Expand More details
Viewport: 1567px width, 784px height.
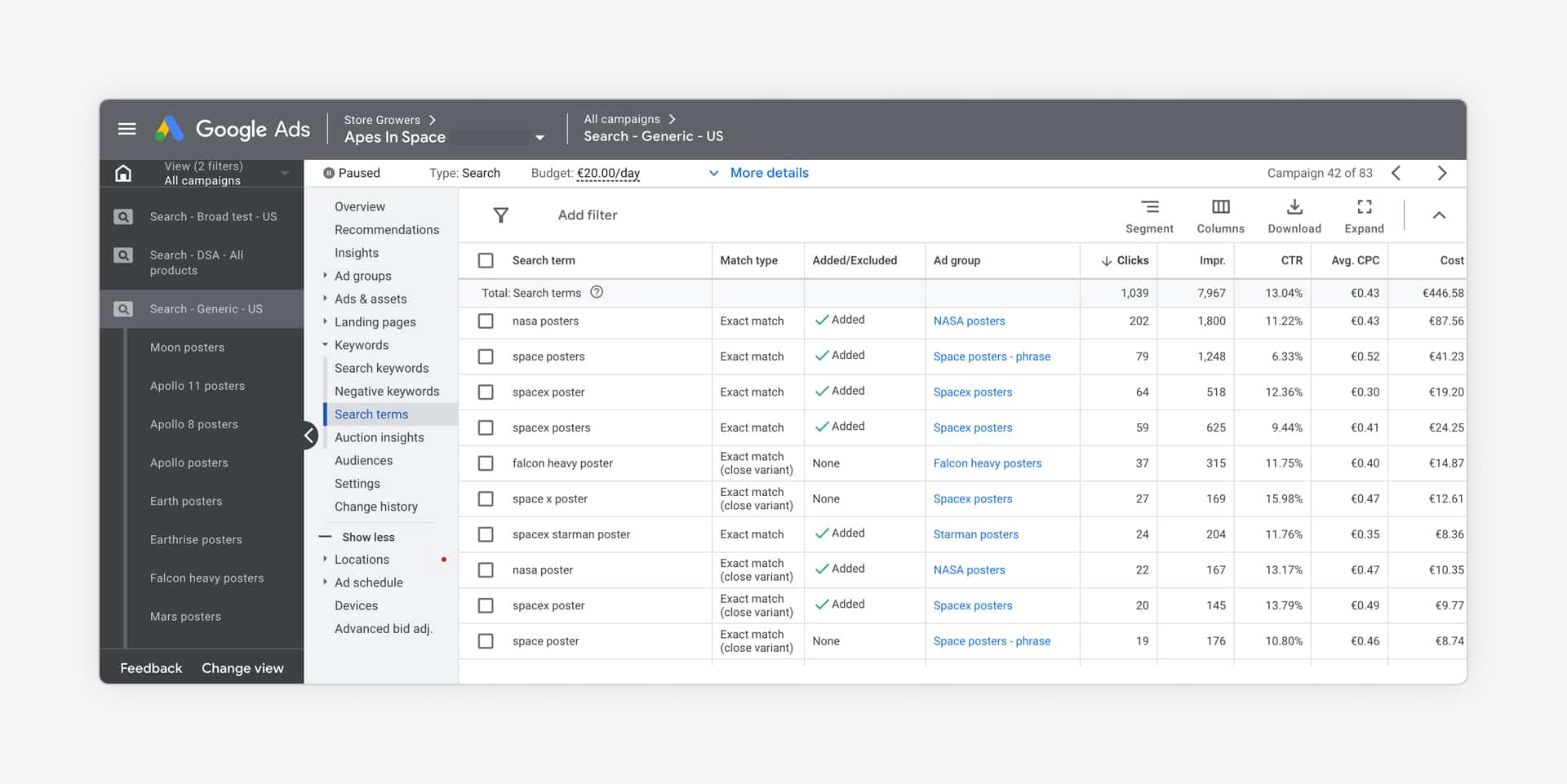coord(759,173)
